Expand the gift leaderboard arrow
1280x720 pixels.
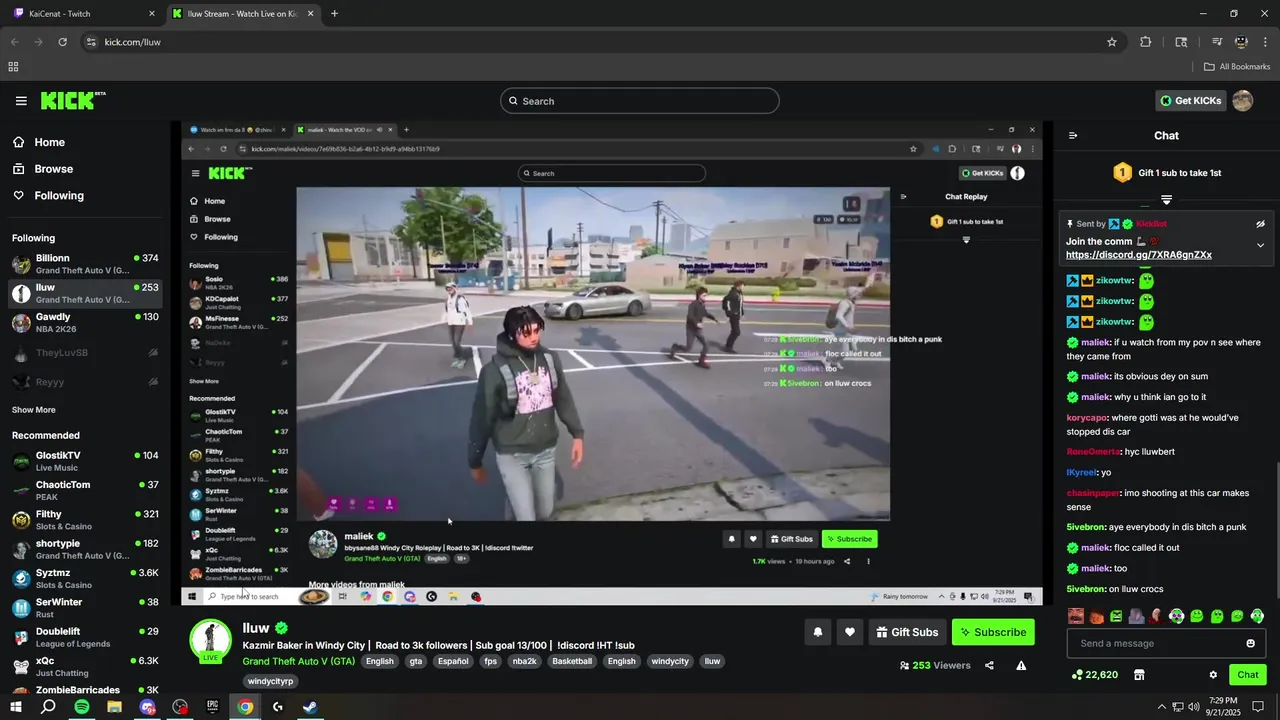point(1166,200)
